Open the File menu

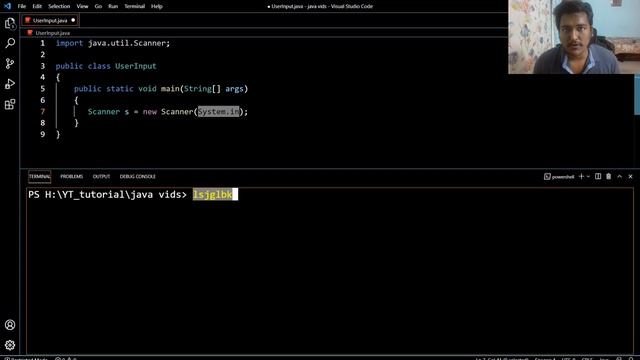(22, 6)
